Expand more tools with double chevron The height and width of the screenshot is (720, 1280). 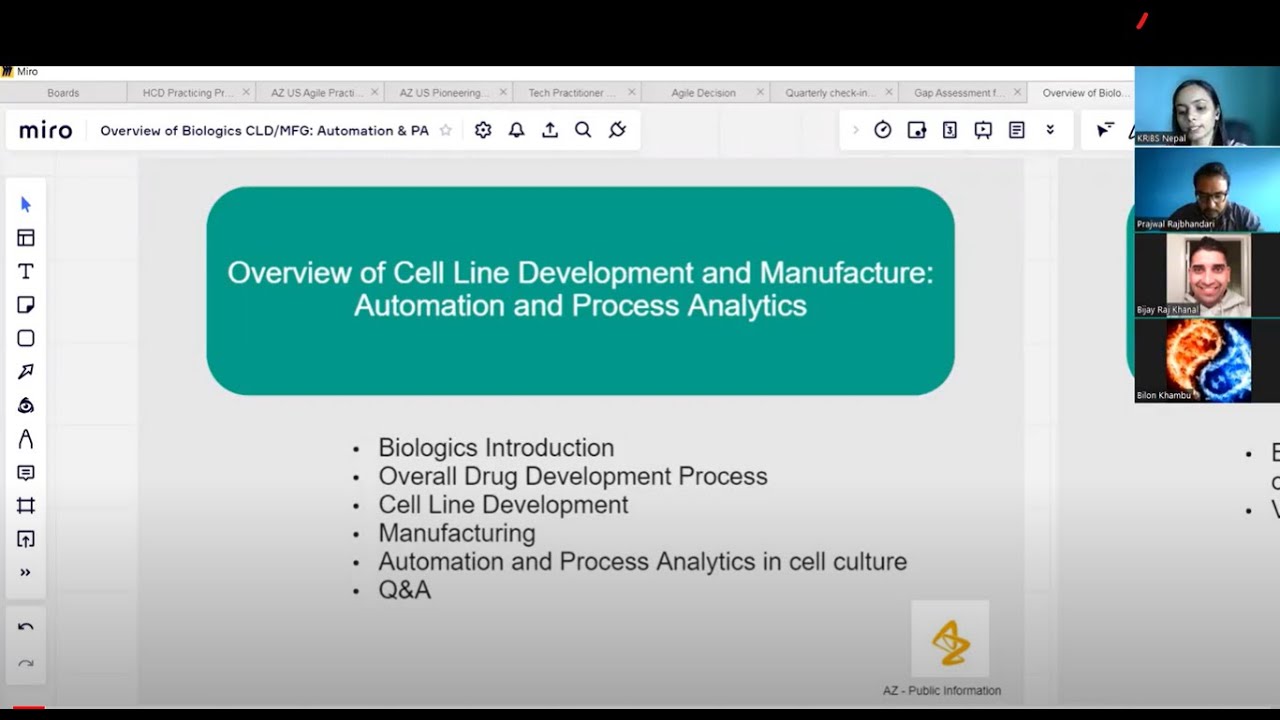pos(26,573)
